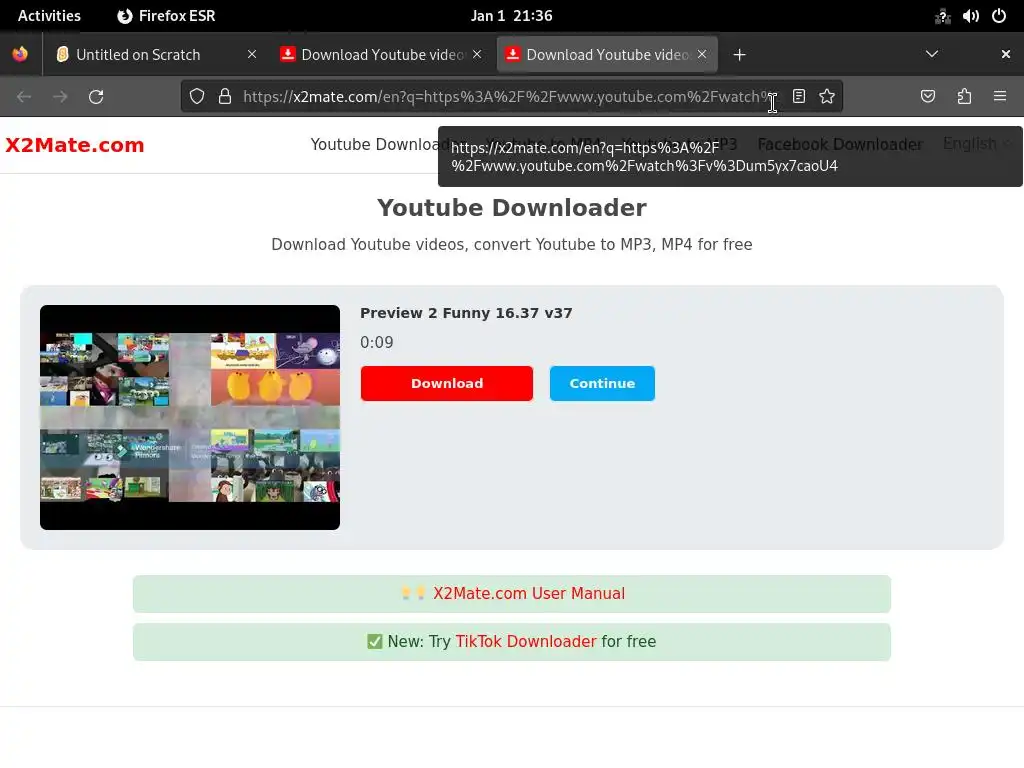Image resolution: width=1024 pixels, height=768 pixels.
Task: Click the X2Mate.com site logo
Action: click(74, 145)
